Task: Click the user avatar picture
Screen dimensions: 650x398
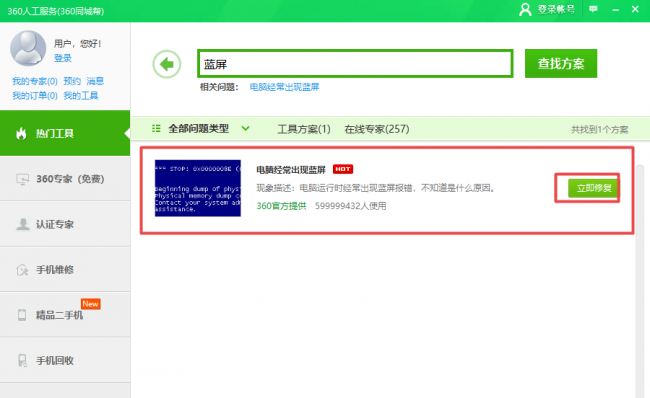Action: [x=28, y=48]
